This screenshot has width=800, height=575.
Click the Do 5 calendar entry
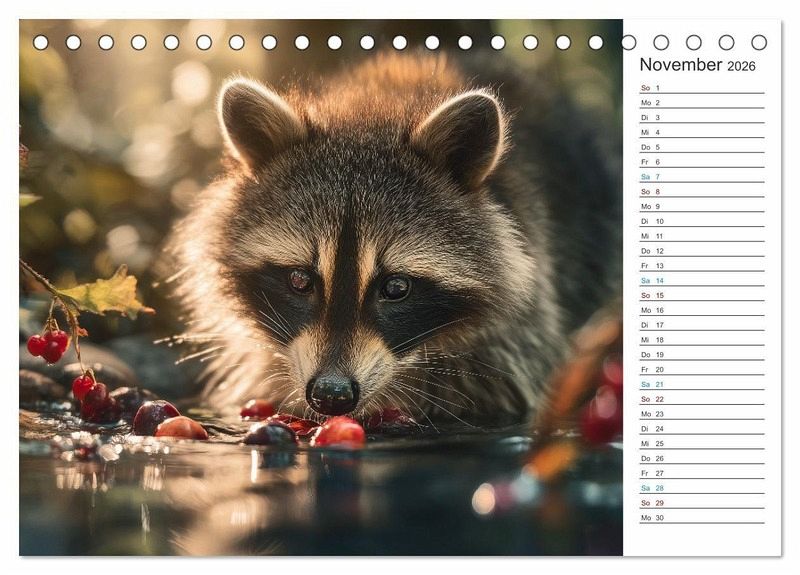pos(701,147)
